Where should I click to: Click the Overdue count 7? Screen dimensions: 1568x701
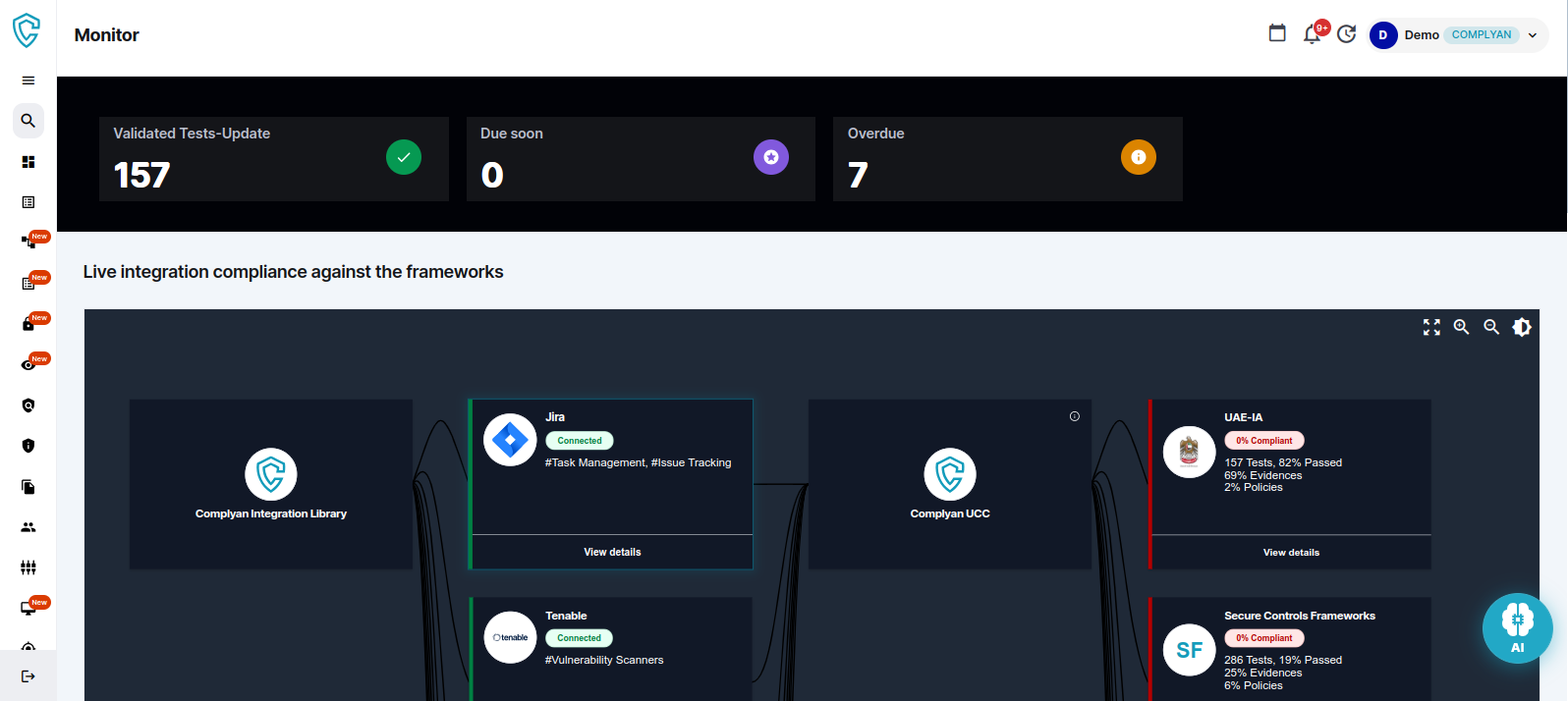pos(858,175)
